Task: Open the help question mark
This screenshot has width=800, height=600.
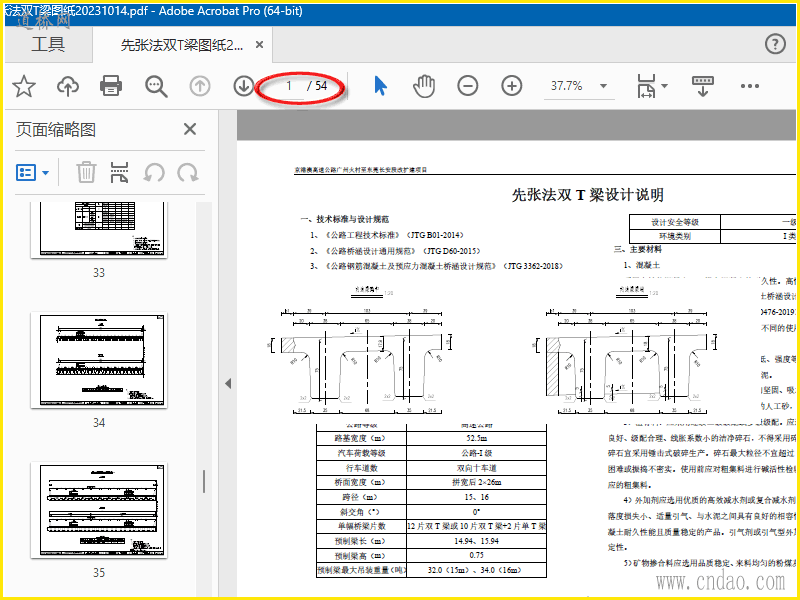Action: coord(775,44)
